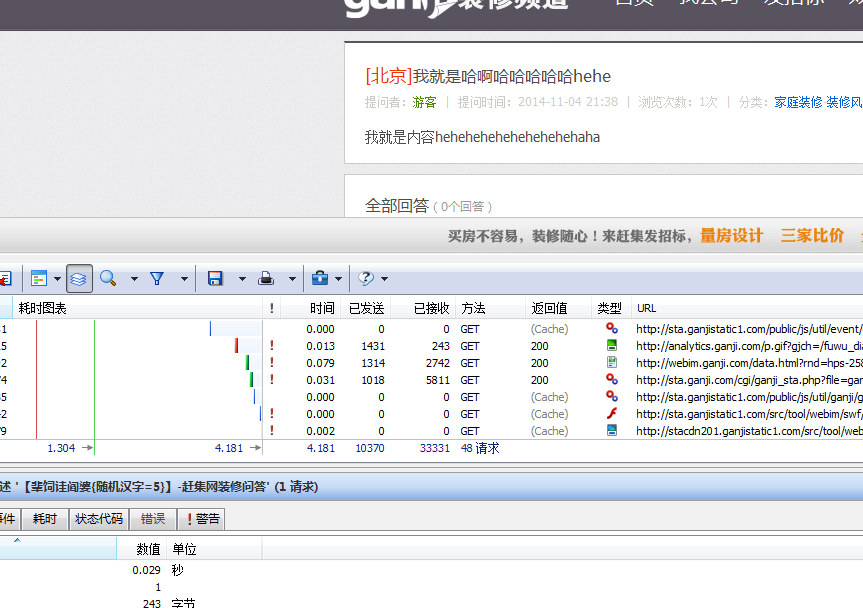The height and width of the screenshot is (608, 863).
Task: Click the 量房设计 link in the banner
Action: 731,236
